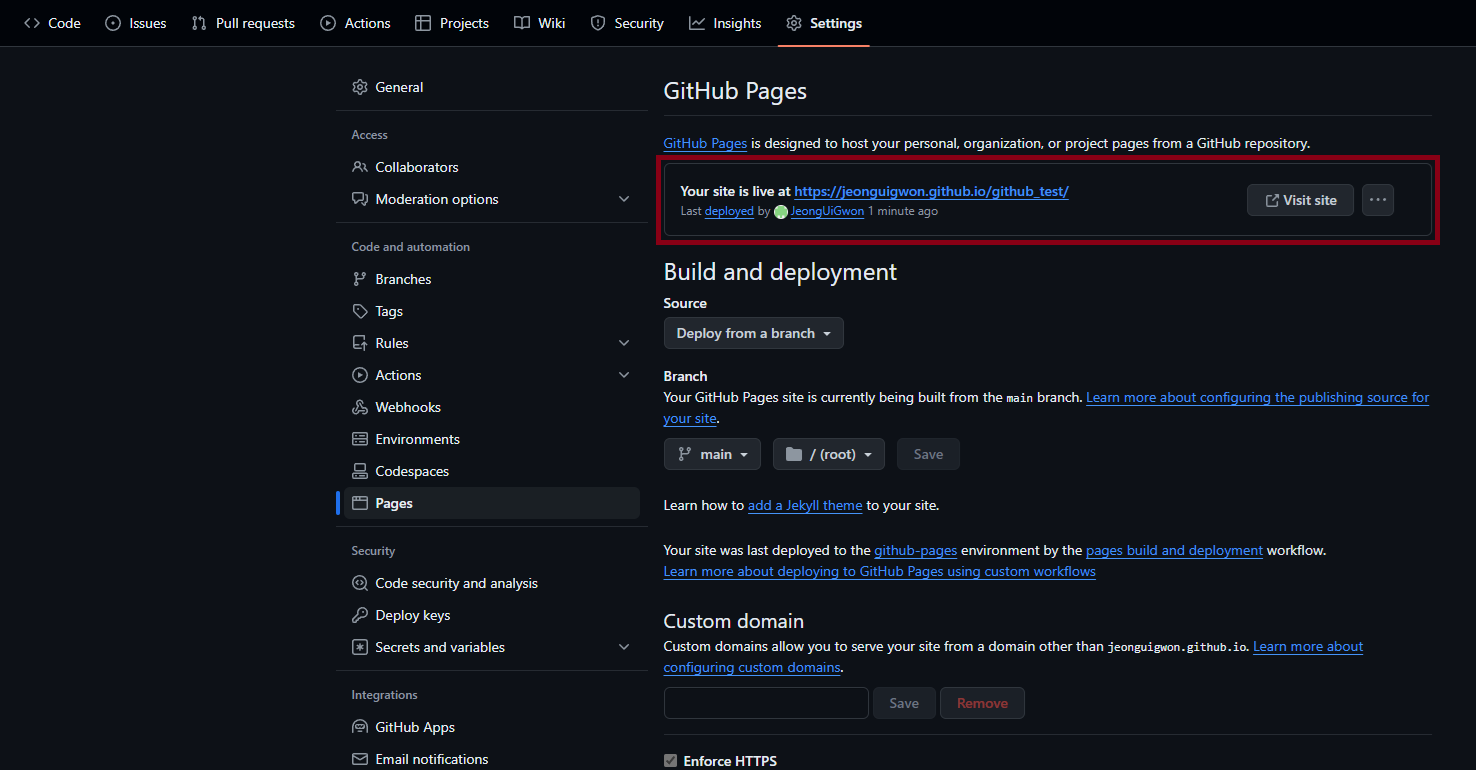Image resolution: width=1476 pixels, height=770 pixels.
Task: Open the live site URL link
Action: (x=932, y=191)
